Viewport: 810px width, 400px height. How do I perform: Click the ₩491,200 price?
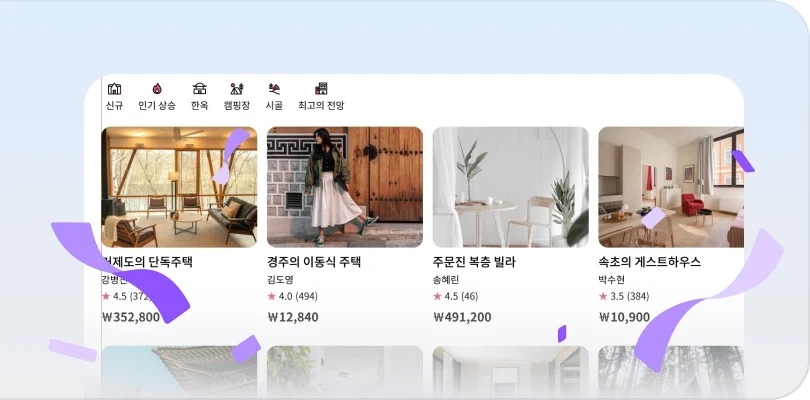(462, 317)
